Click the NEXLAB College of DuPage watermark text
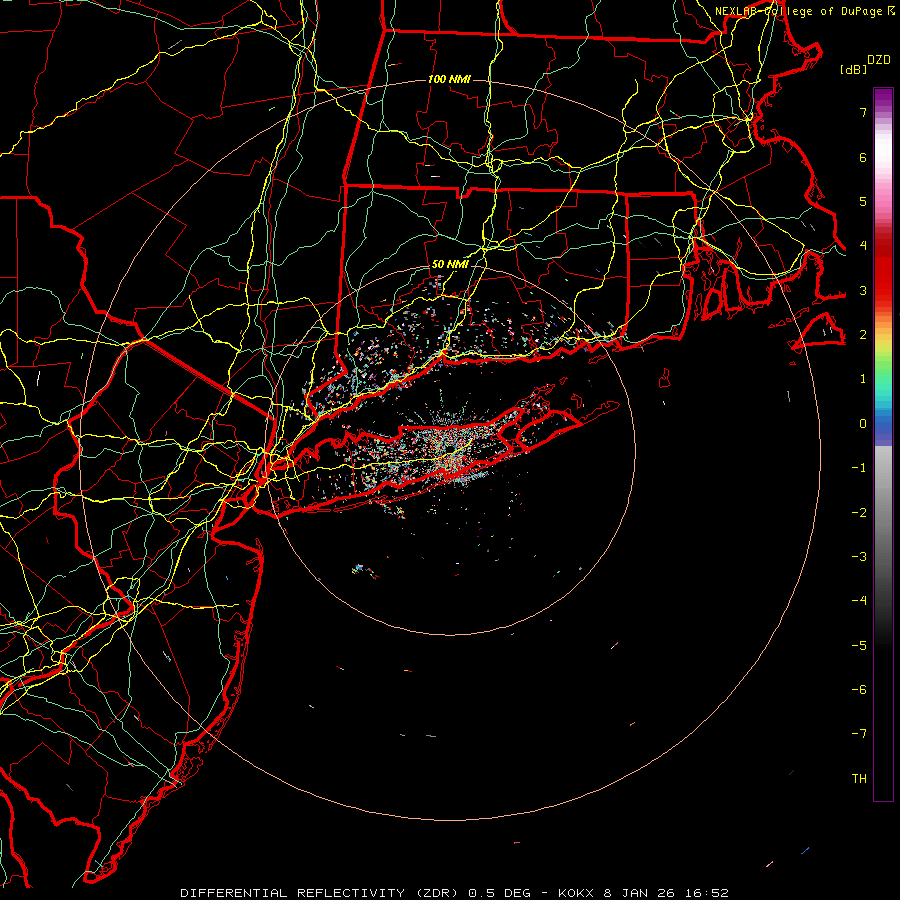Screen dimensions: 900x900 [804, 11]
